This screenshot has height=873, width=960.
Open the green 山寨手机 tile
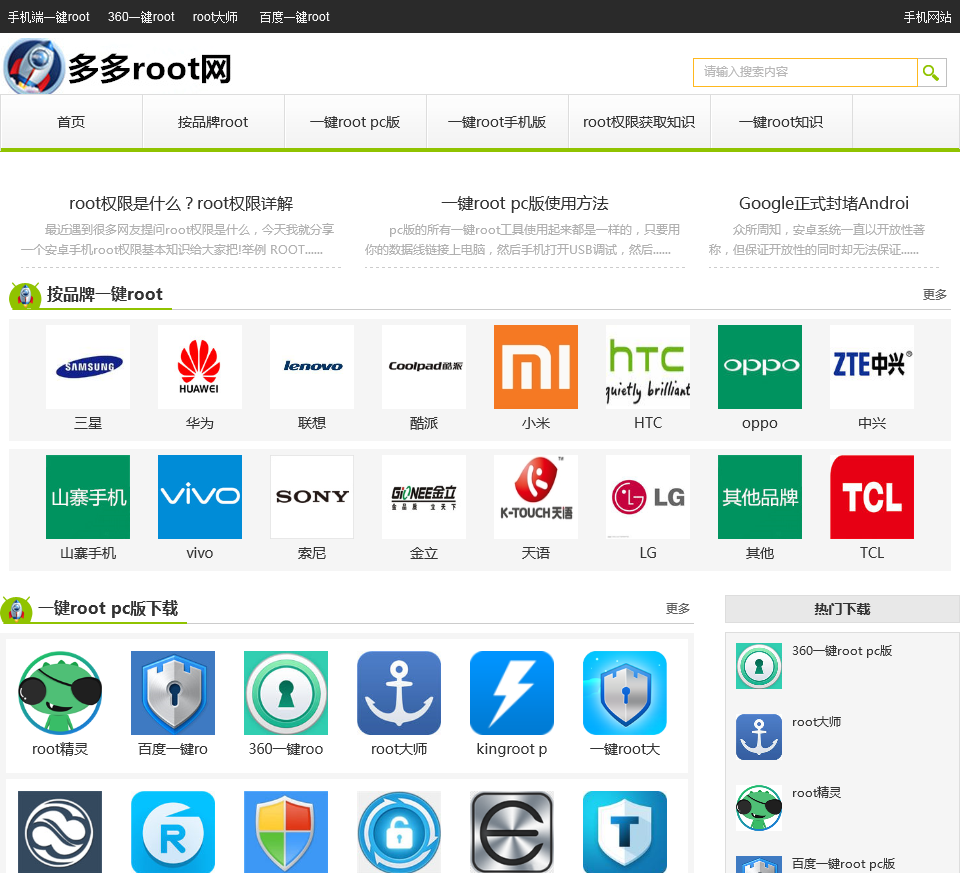(x=88, y=497)
